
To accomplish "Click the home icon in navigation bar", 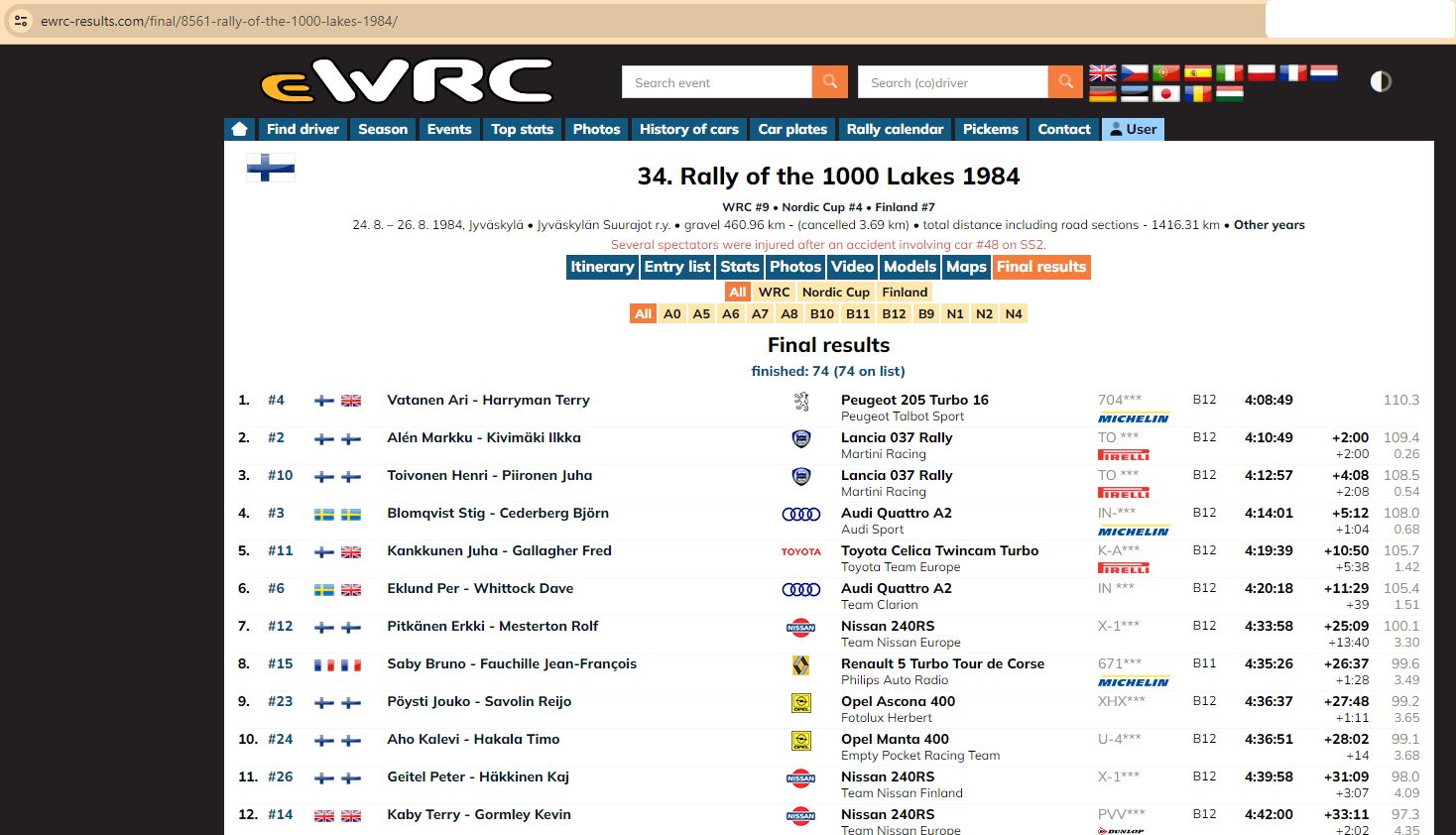I will click(x=239, y=129).
